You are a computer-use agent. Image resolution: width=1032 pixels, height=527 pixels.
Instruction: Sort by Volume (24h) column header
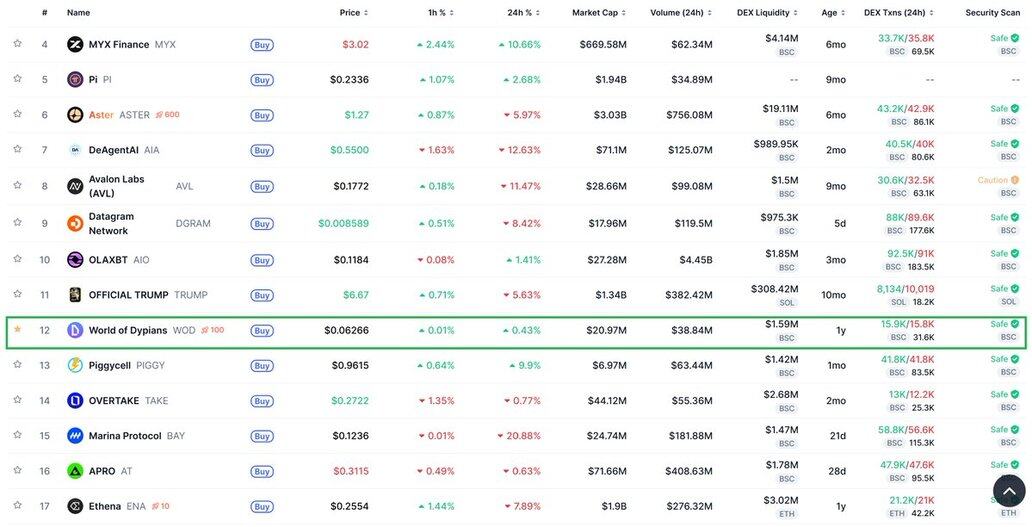[680, 13]
